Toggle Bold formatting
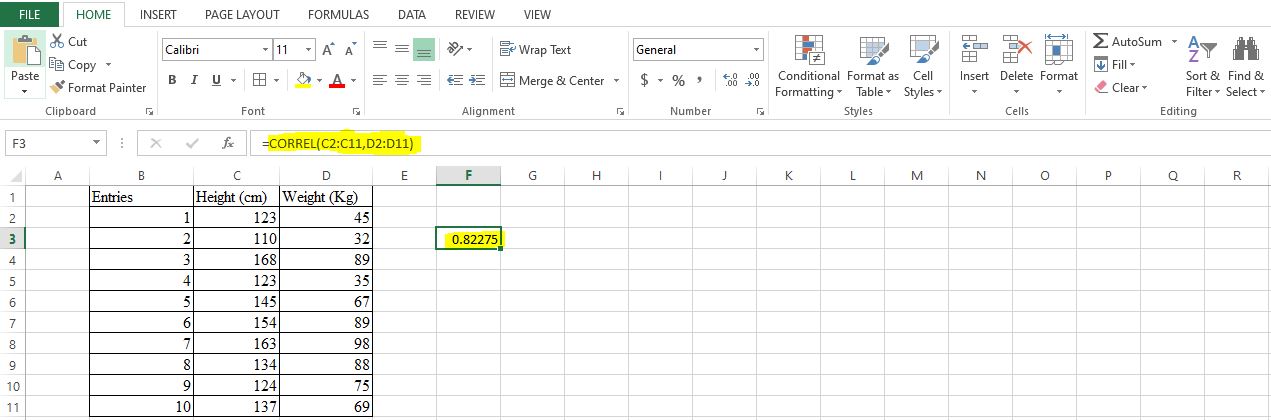 (x=172, y=80)
